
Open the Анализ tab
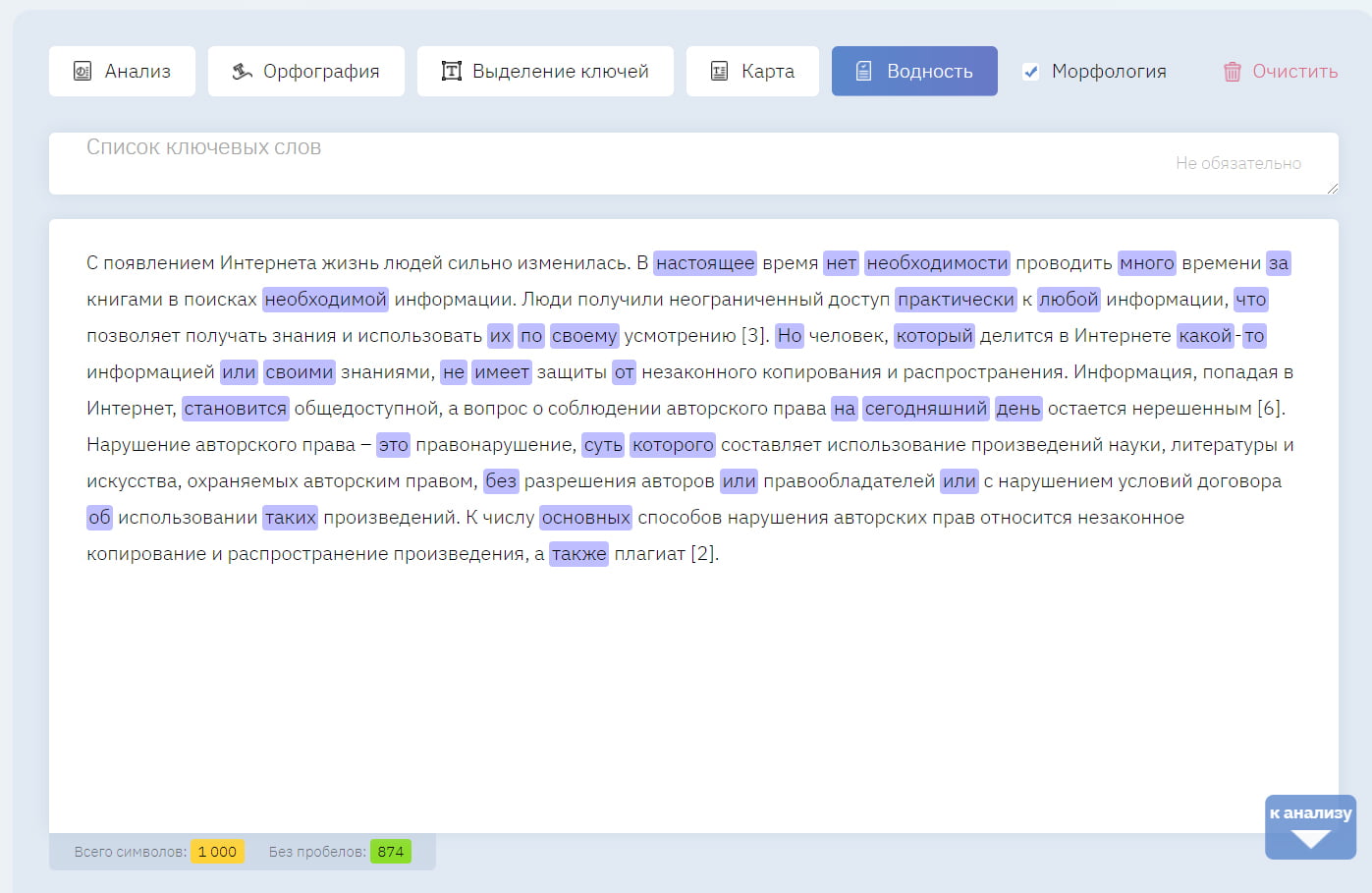tap(123, 71)
